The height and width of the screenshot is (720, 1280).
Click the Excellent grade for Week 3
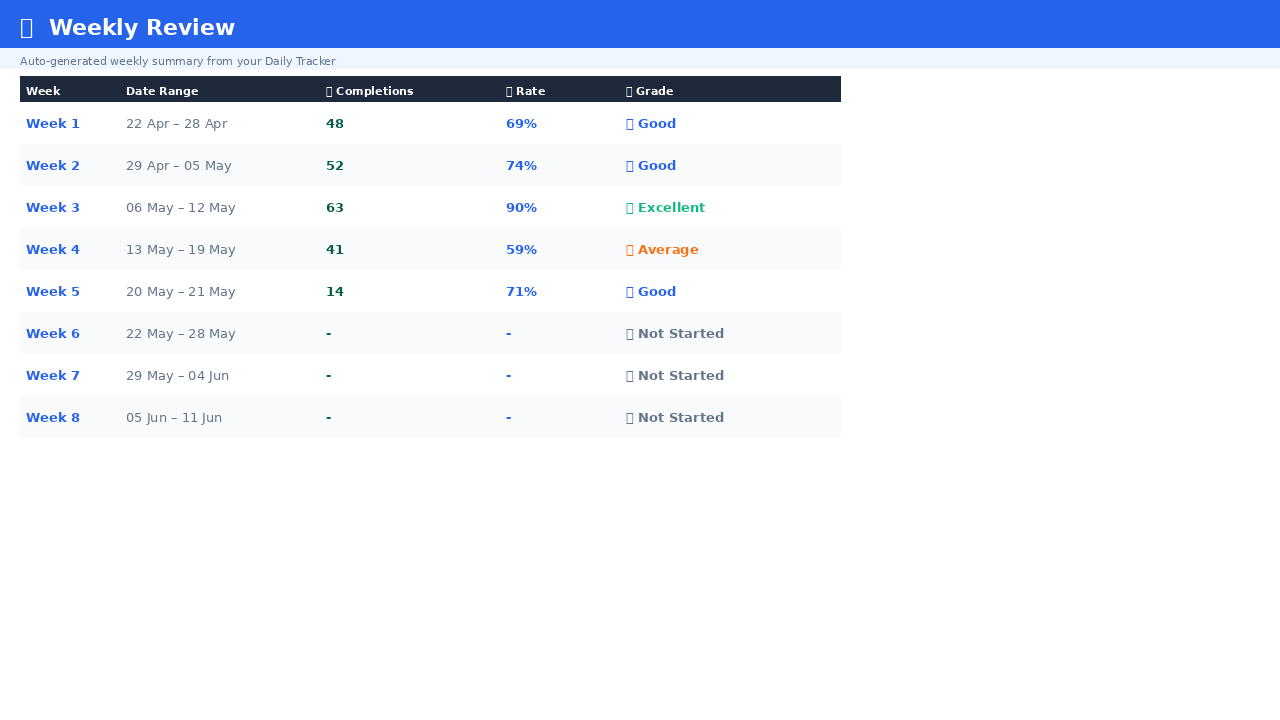(x=666, y=208)
